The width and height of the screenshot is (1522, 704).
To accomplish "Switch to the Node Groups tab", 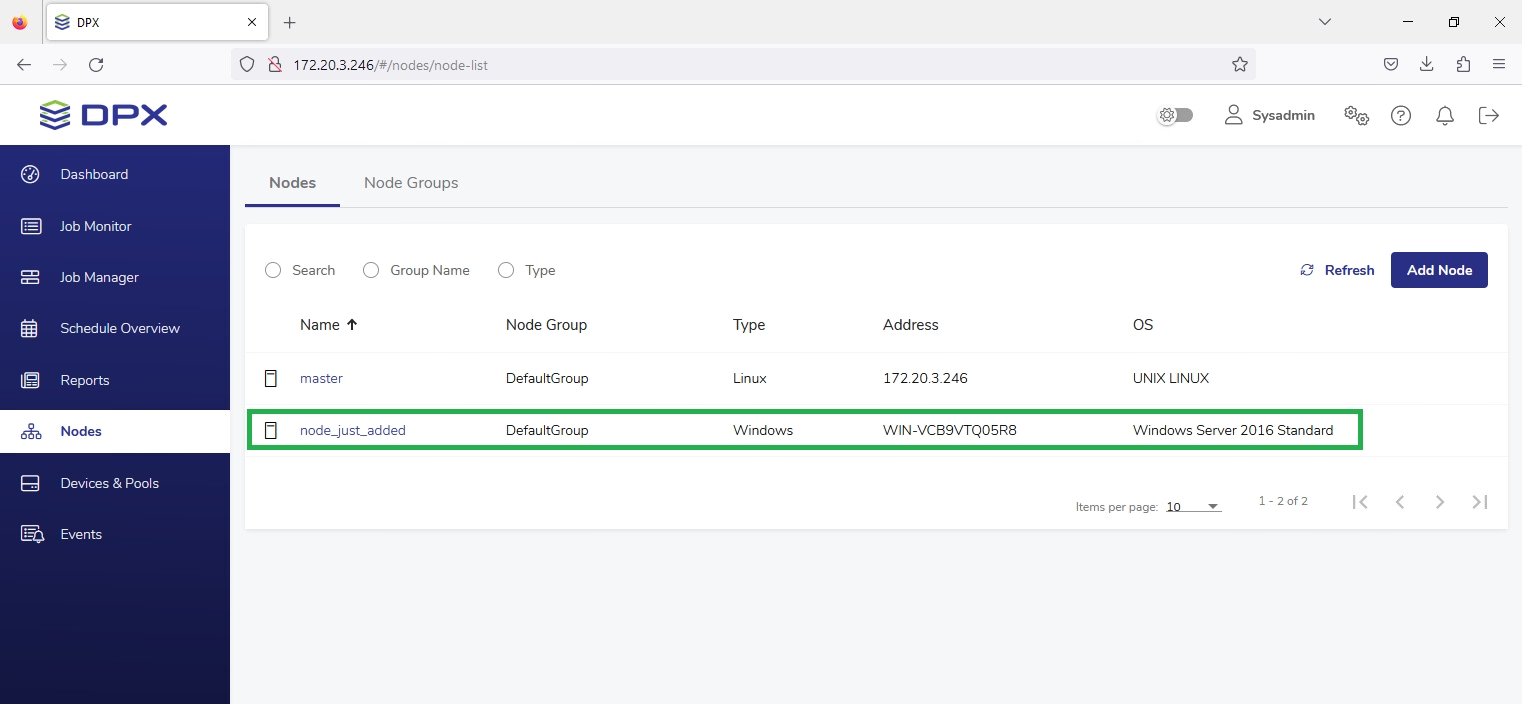I will pyautogui.click(x=411, y=183).
